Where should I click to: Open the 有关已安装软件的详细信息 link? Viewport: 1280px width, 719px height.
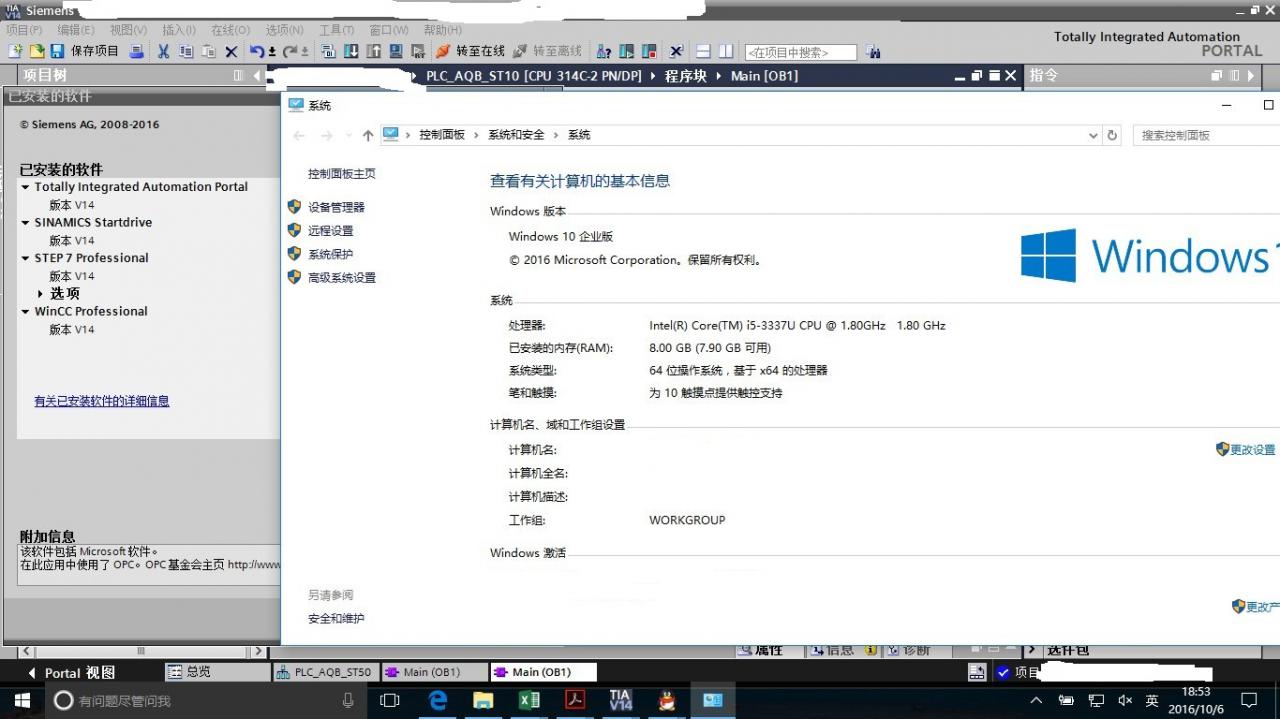(x=102, y=401)
